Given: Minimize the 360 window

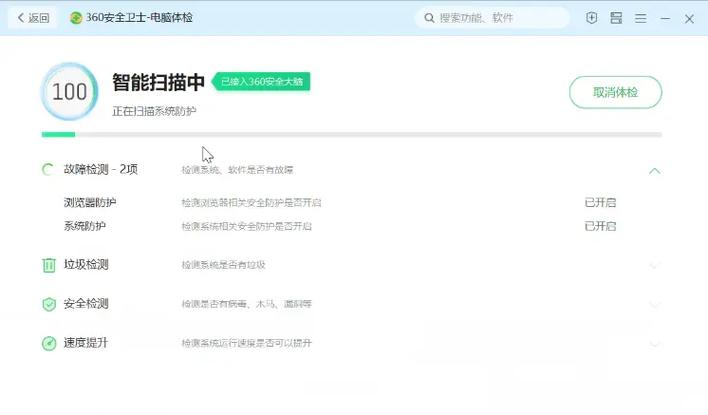Looking at the screenshot, I should [x=665, y=19].
